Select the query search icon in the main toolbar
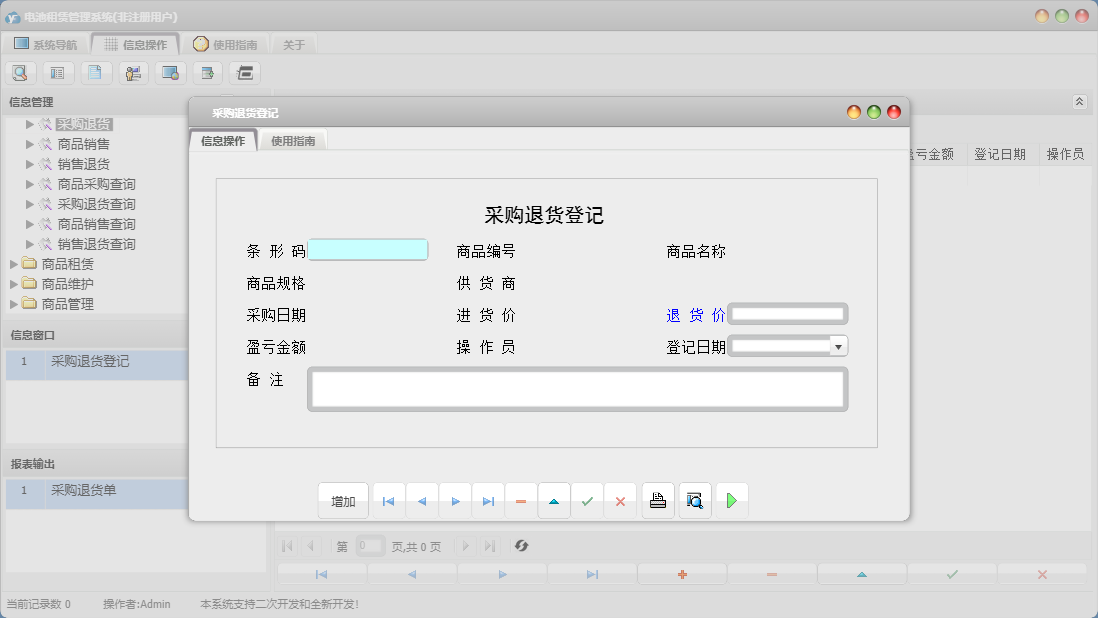This screenshot has width=1098, height=618. pyautogui.click(x=20, y=72)
